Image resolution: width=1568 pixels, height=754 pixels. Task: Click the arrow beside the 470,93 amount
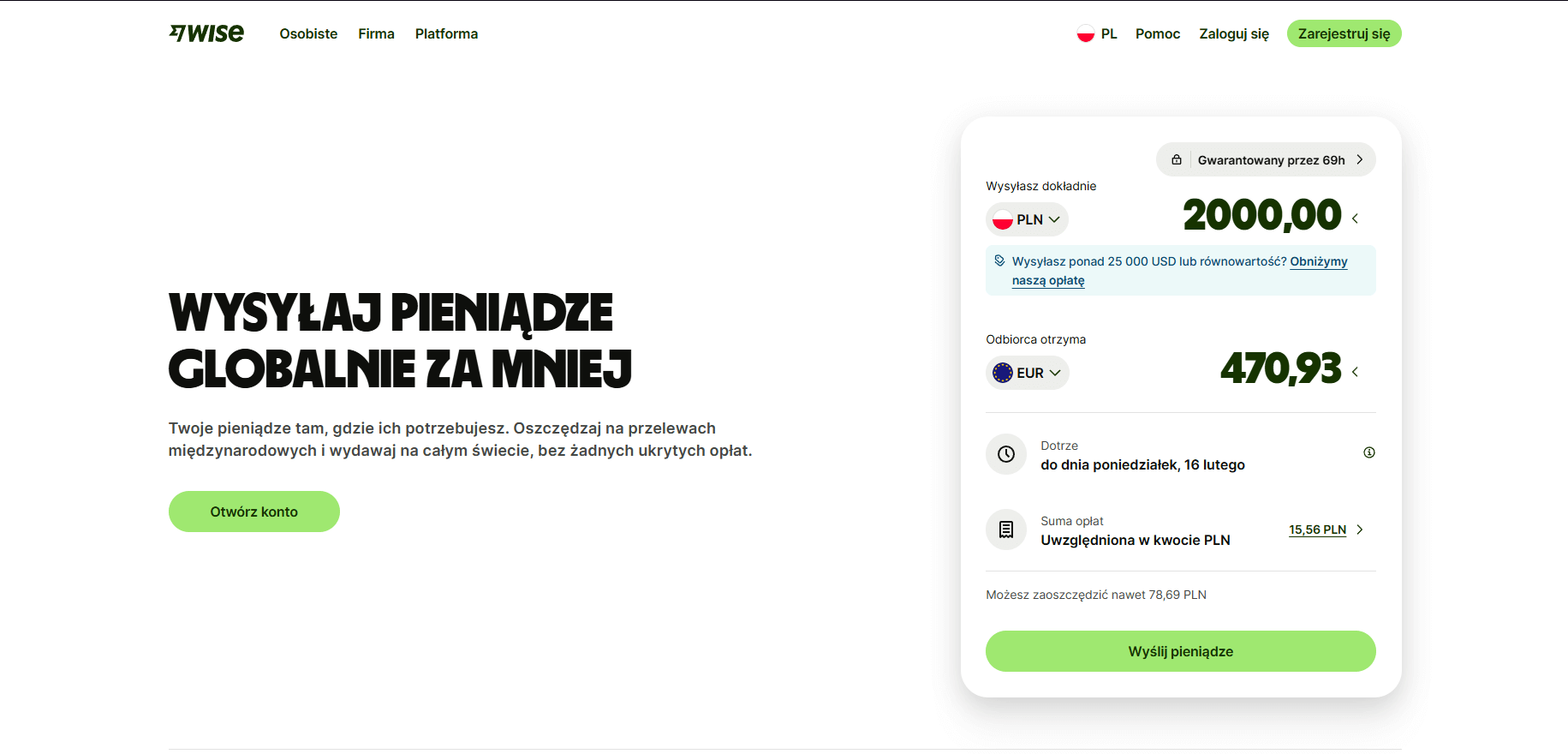(x=1356, y=372)
